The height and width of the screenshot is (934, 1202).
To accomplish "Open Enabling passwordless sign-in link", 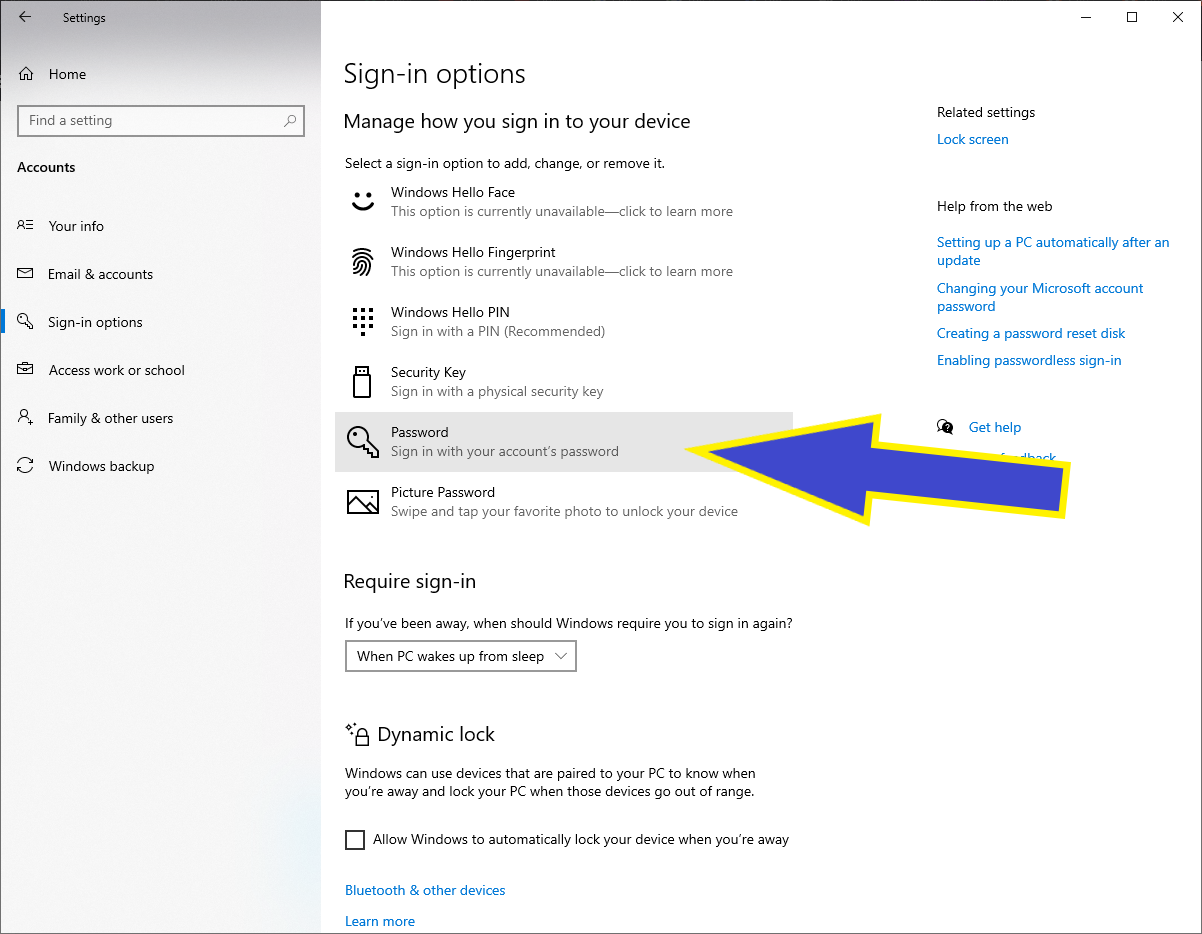I will click(x=1029, y=361).
